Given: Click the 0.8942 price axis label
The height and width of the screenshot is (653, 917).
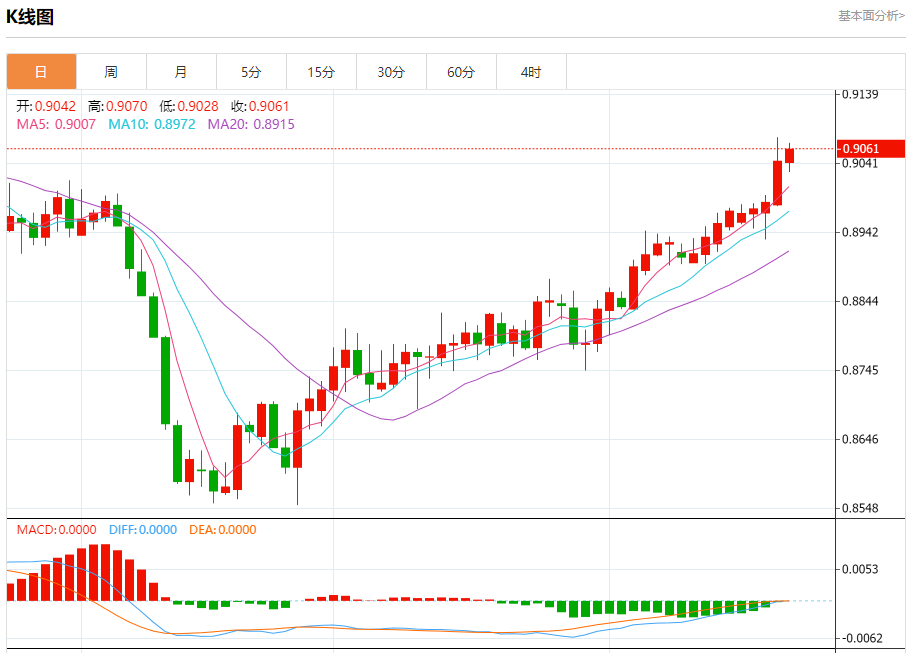Looking at the screenshot, I should 860,232.
